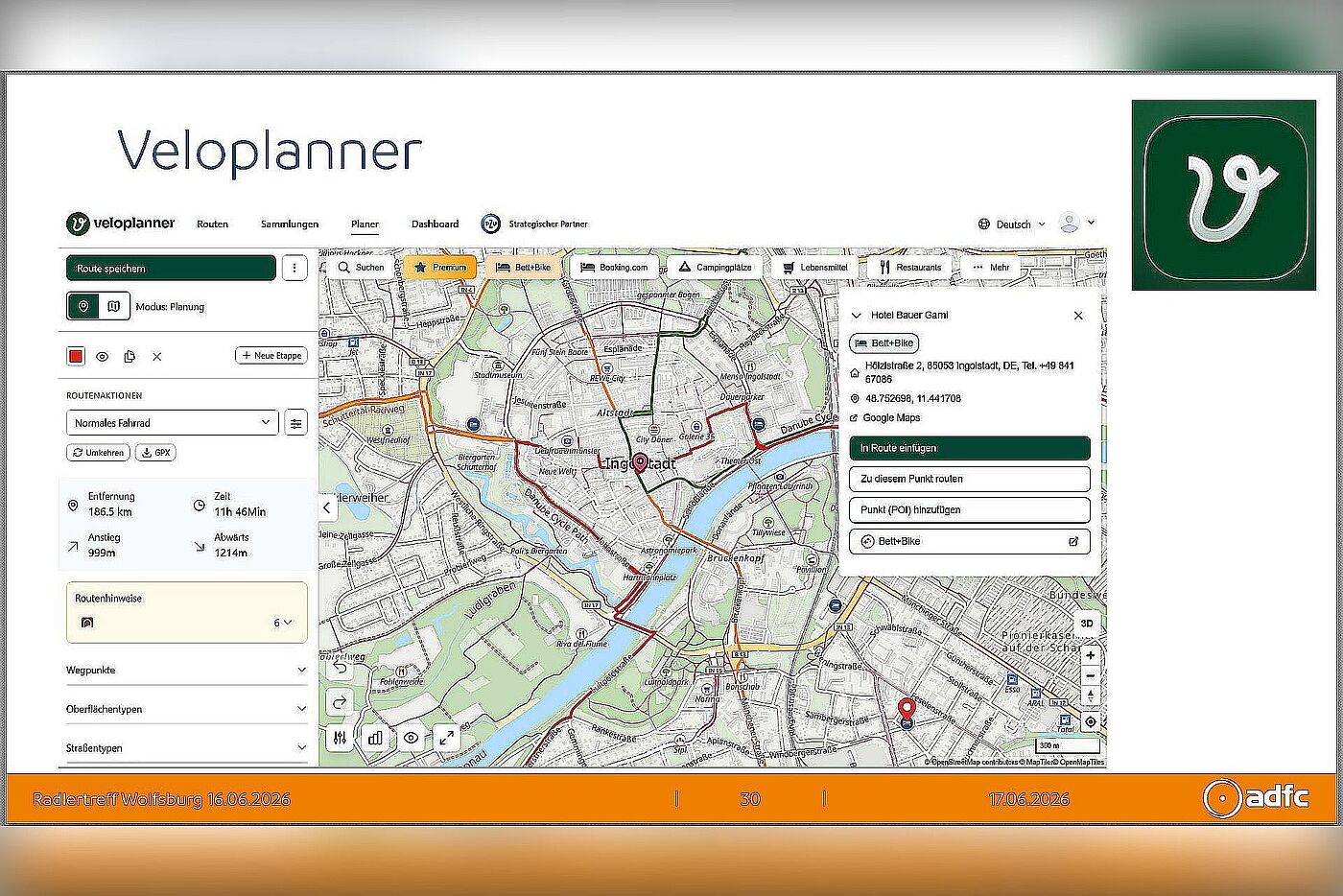Expand the Straßentypen section

pyautogui.click(x=187, y=747)
